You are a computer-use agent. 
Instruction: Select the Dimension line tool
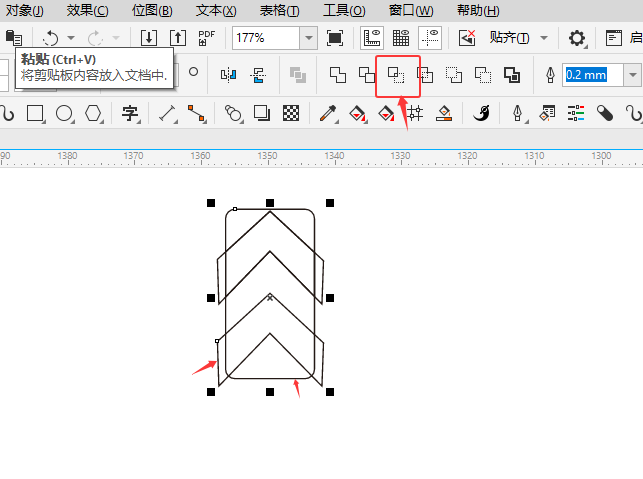point(168,113)
